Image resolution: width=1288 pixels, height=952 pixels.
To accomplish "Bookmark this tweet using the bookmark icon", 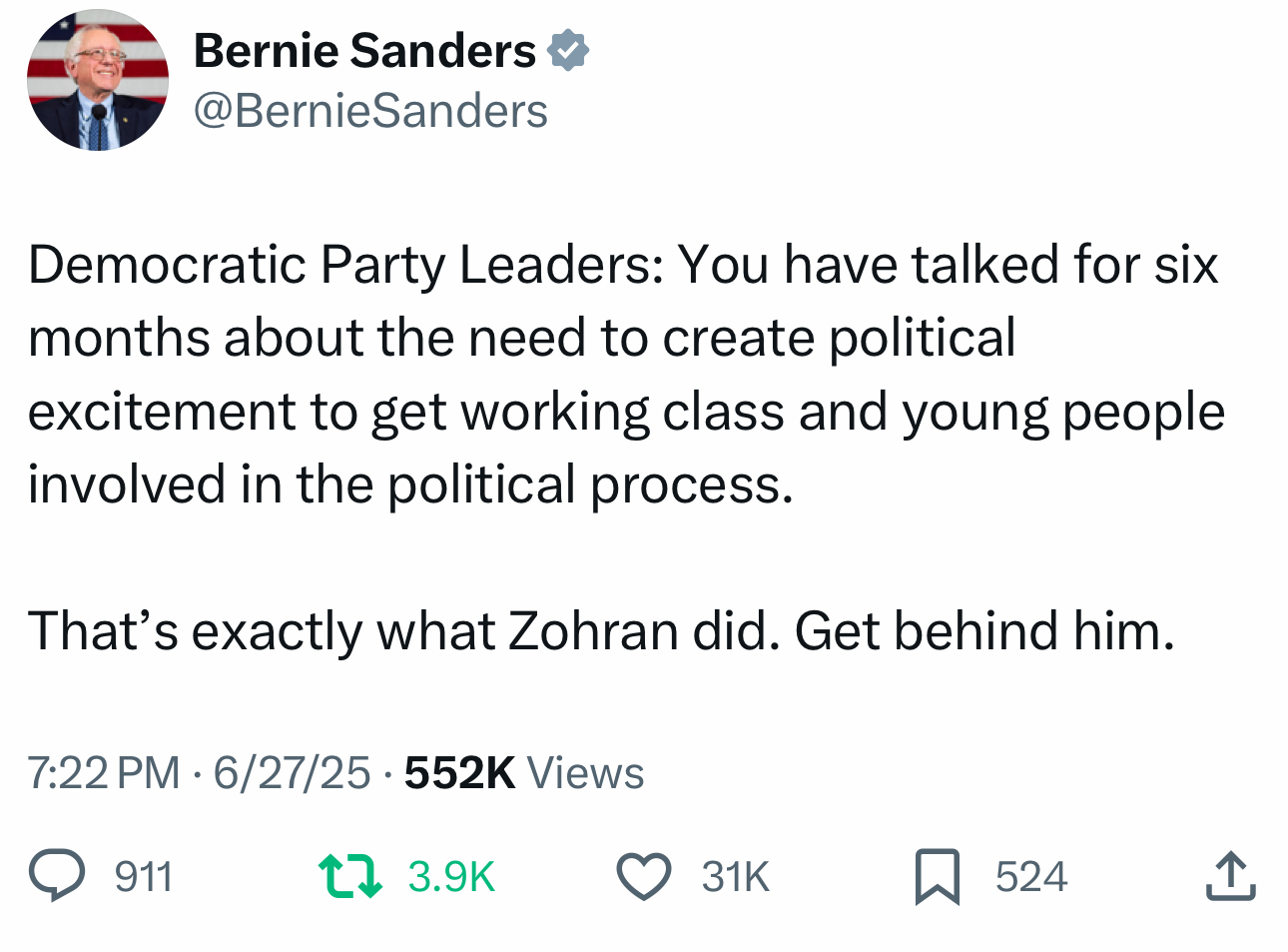I will tap(937, 876).
